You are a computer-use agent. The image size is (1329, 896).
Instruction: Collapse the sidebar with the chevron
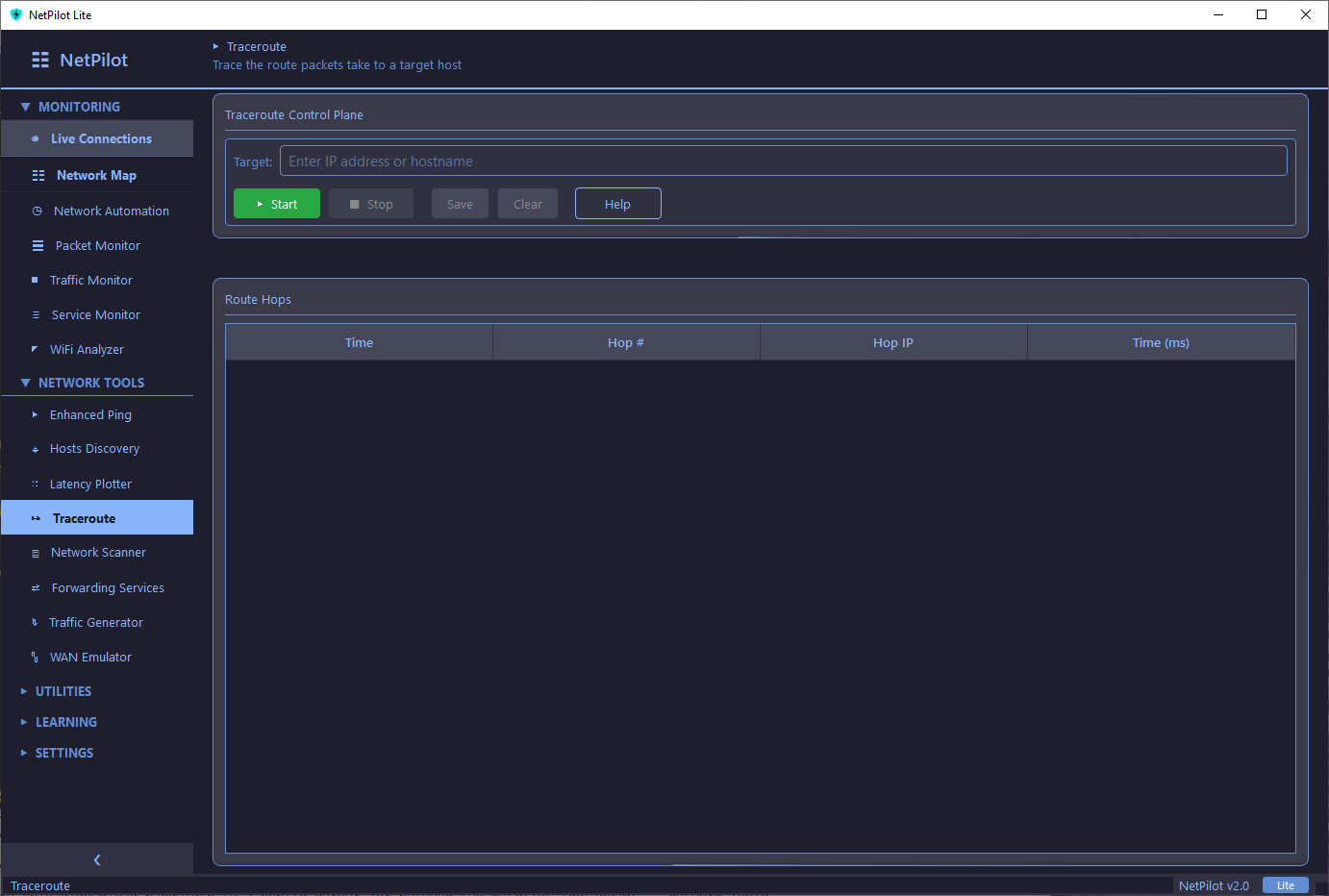(x=96, y=859)
